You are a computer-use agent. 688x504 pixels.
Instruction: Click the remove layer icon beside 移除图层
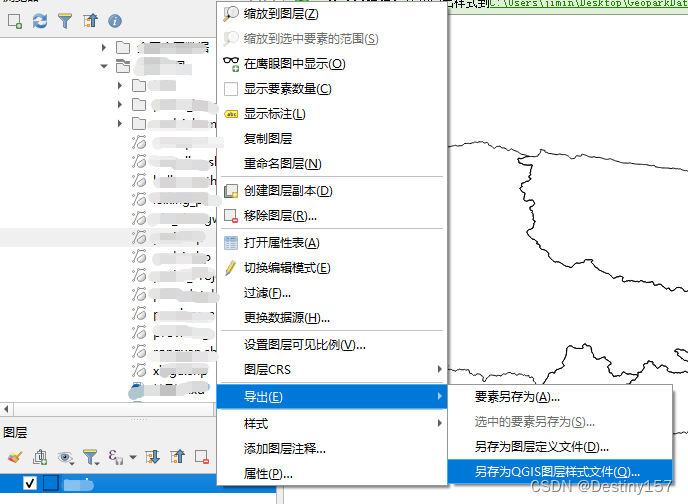pos(231,216)
